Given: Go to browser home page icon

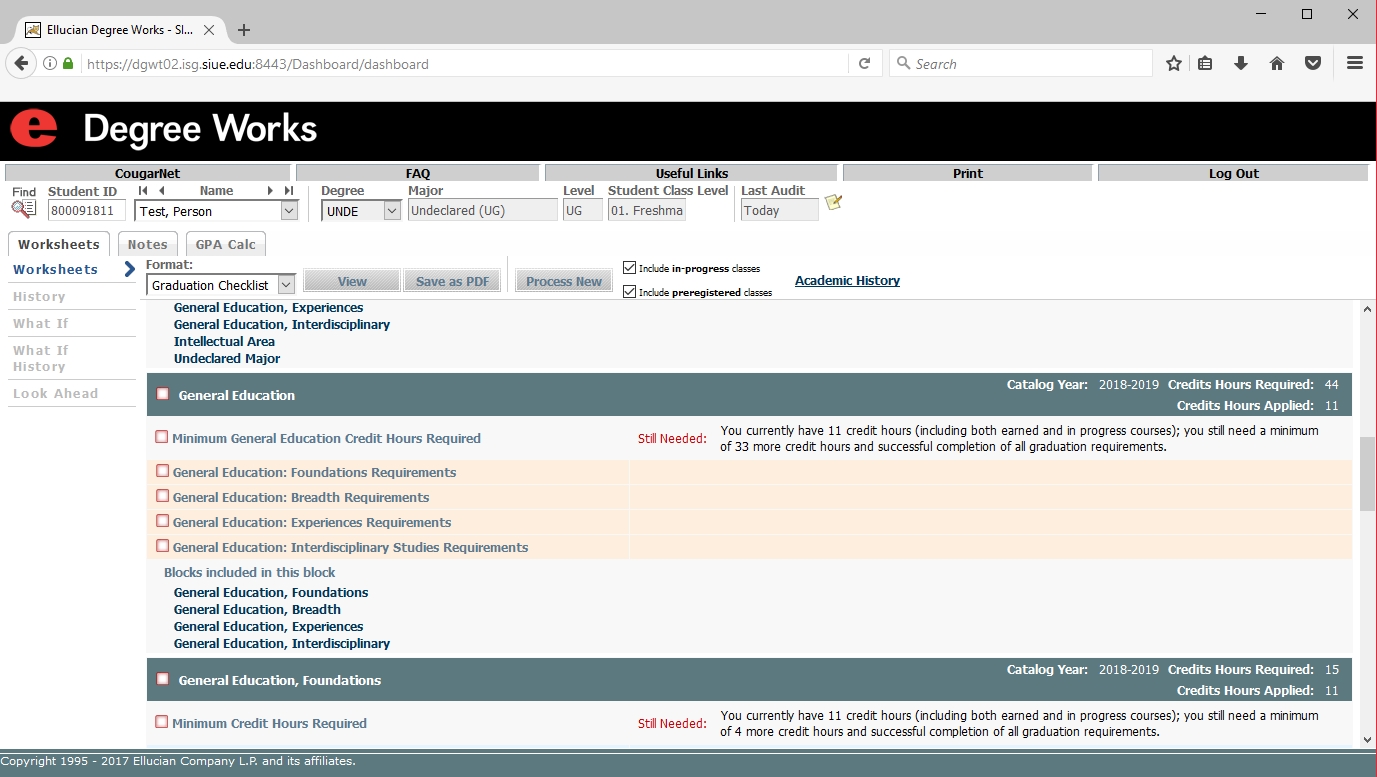Looking at the screenshot, I should [1277, 64].
